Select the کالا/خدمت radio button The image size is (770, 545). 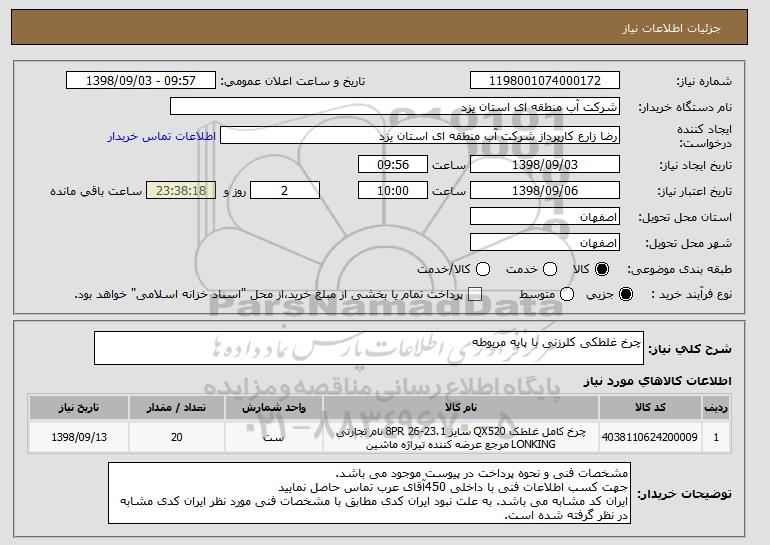coord(483,269)
